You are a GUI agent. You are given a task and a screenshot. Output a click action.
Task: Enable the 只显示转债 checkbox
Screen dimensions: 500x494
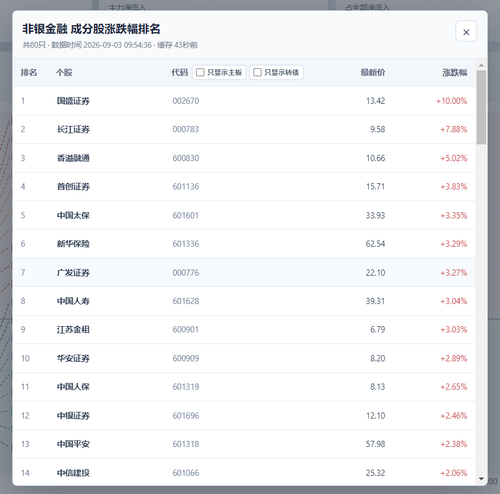pyautogui.click(x=257, y=72)
